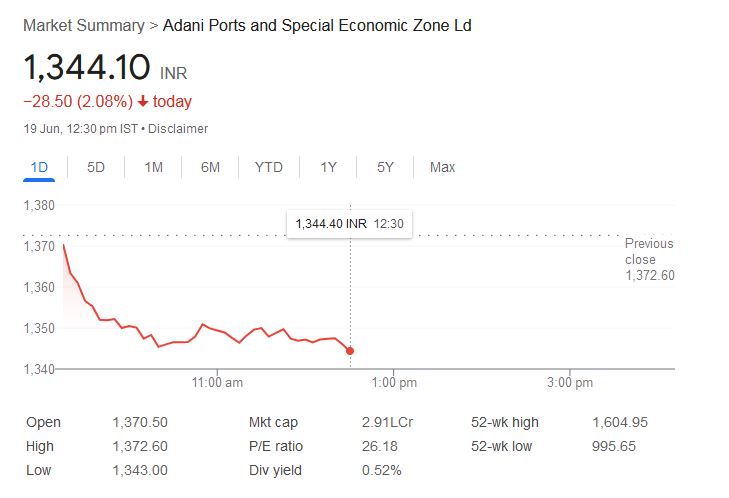This screenshot has width=729, height=498.
Task: Click the 1,344.40 INR chart tooltip
Action: coord(349,224)
